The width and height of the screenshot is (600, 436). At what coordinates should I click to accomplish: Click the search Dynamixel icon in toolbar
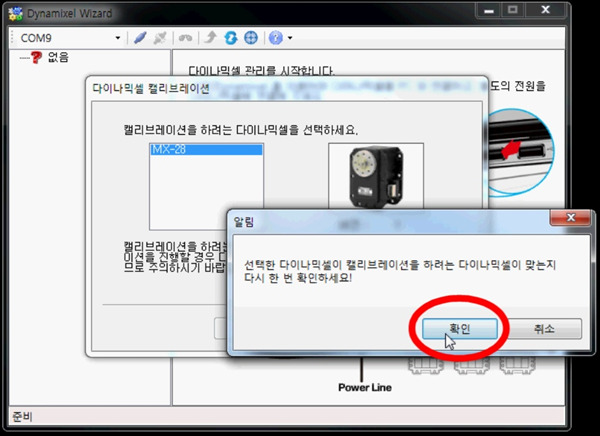point(185,38)
